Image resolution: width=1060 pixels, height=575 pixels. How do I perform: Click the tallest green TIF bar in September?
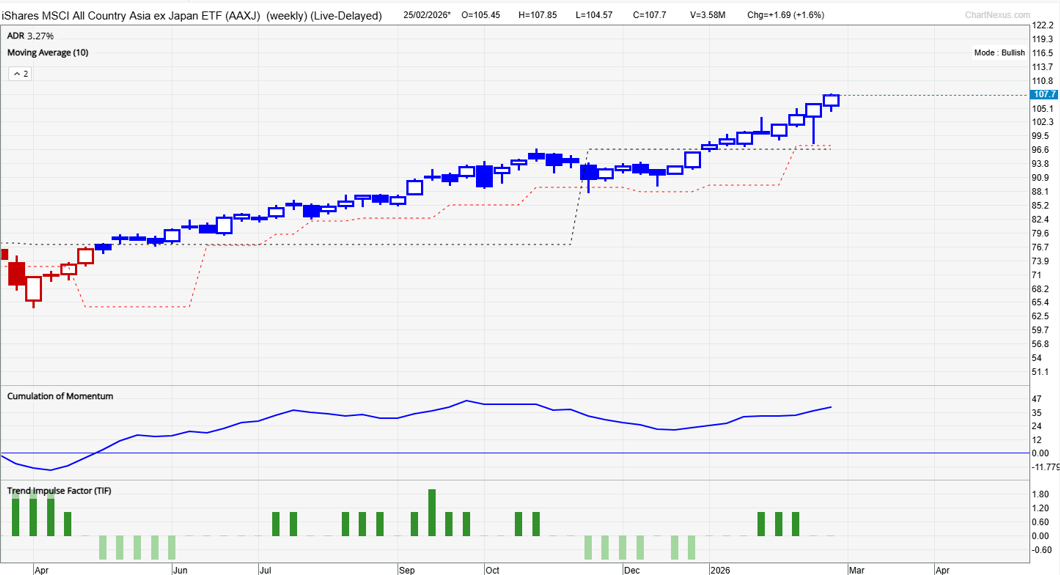tap(432, 513)
